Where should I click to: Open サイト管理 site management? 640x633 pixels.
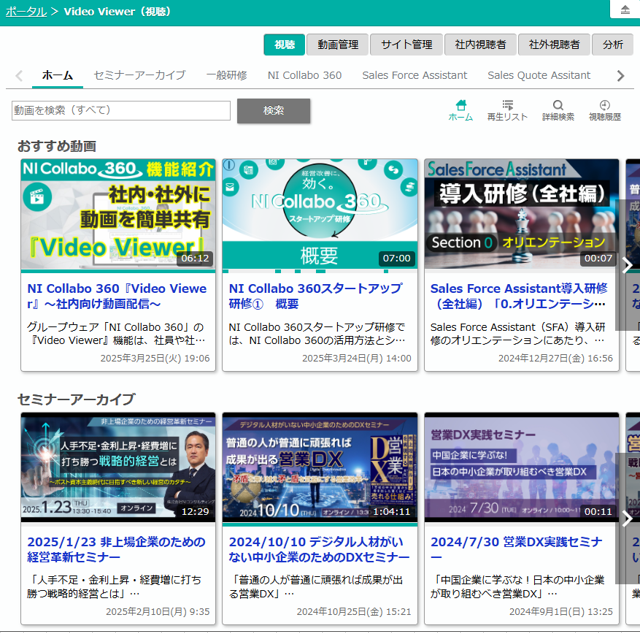pos(406,44)
